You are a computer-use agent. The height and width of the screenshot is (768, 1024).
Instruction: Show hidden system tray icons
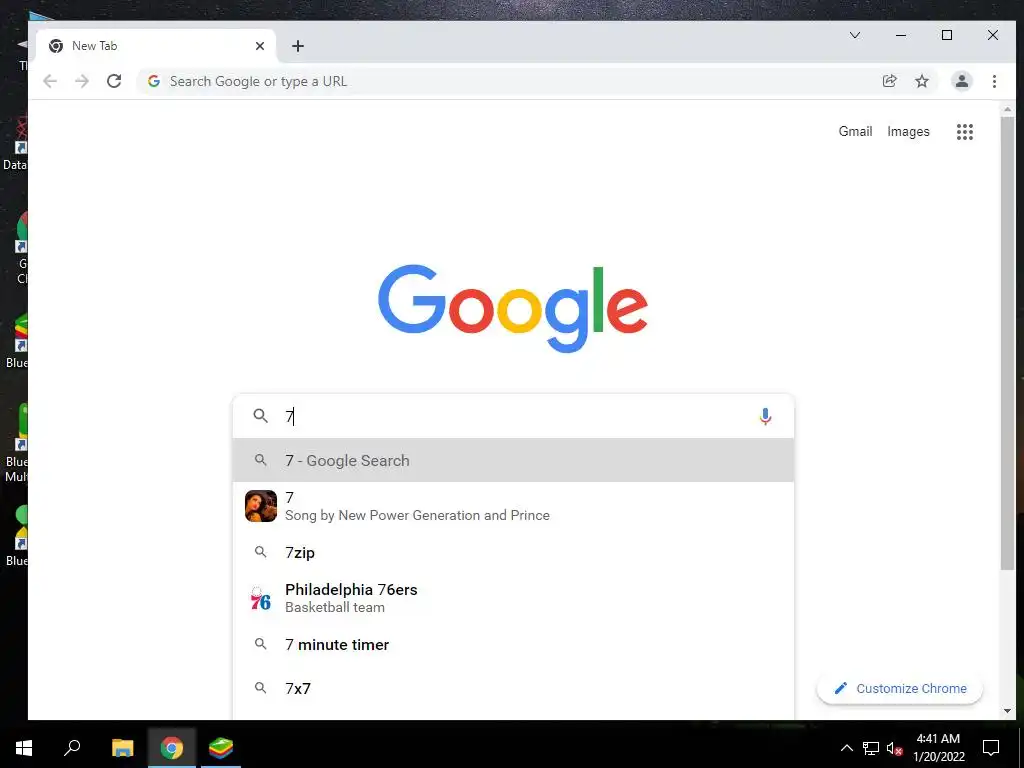tap(846, 748)
